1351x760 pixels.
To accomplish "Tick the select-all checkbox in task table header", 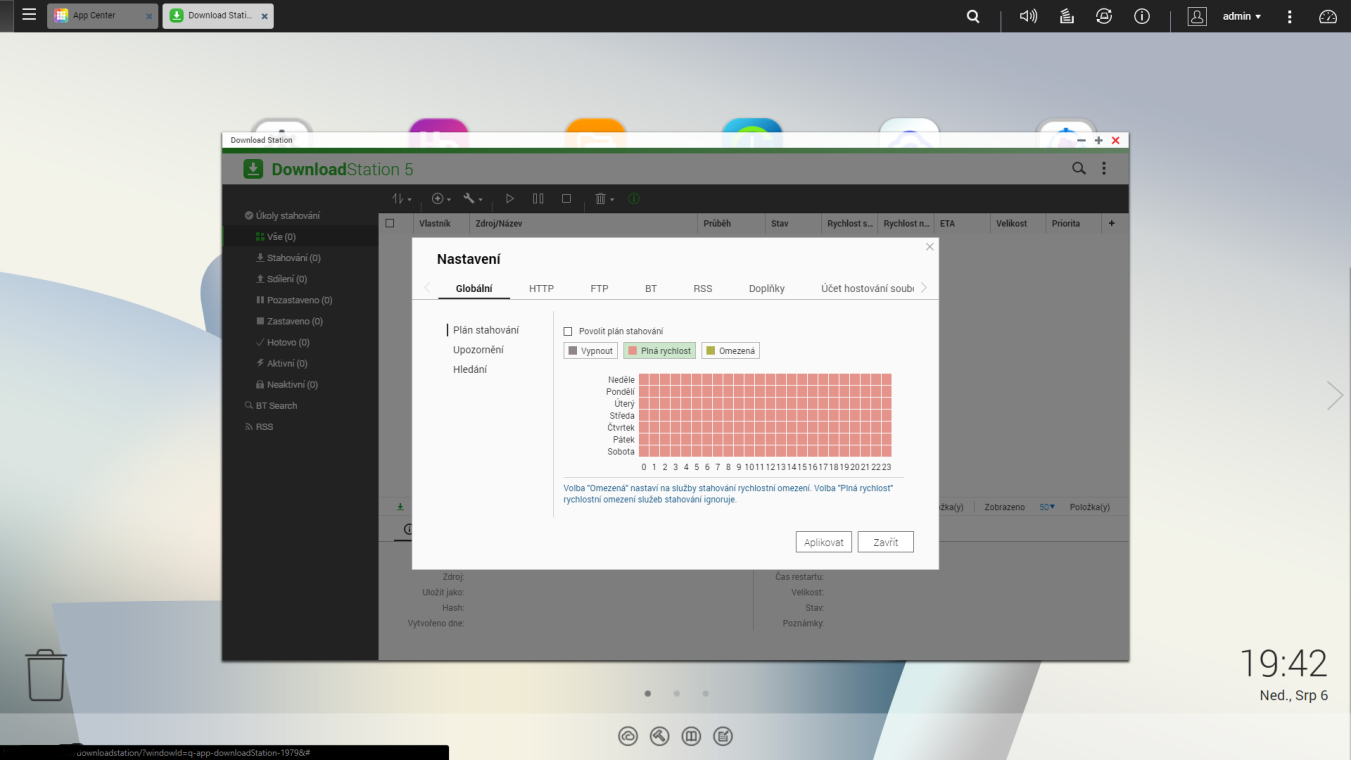I will click(x=390, y=223).
